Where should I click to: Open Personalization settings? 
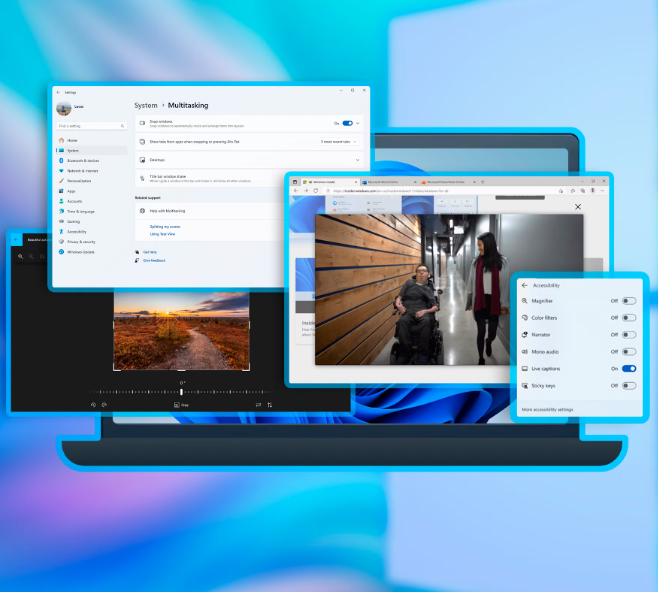click(91, 181)
